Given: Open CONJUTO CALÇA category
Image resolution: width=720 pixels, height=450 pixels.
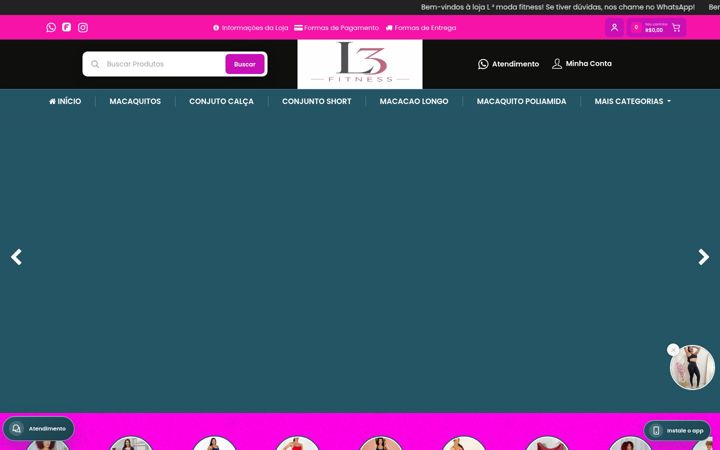Looking at the screenshot, I should 221,101.
